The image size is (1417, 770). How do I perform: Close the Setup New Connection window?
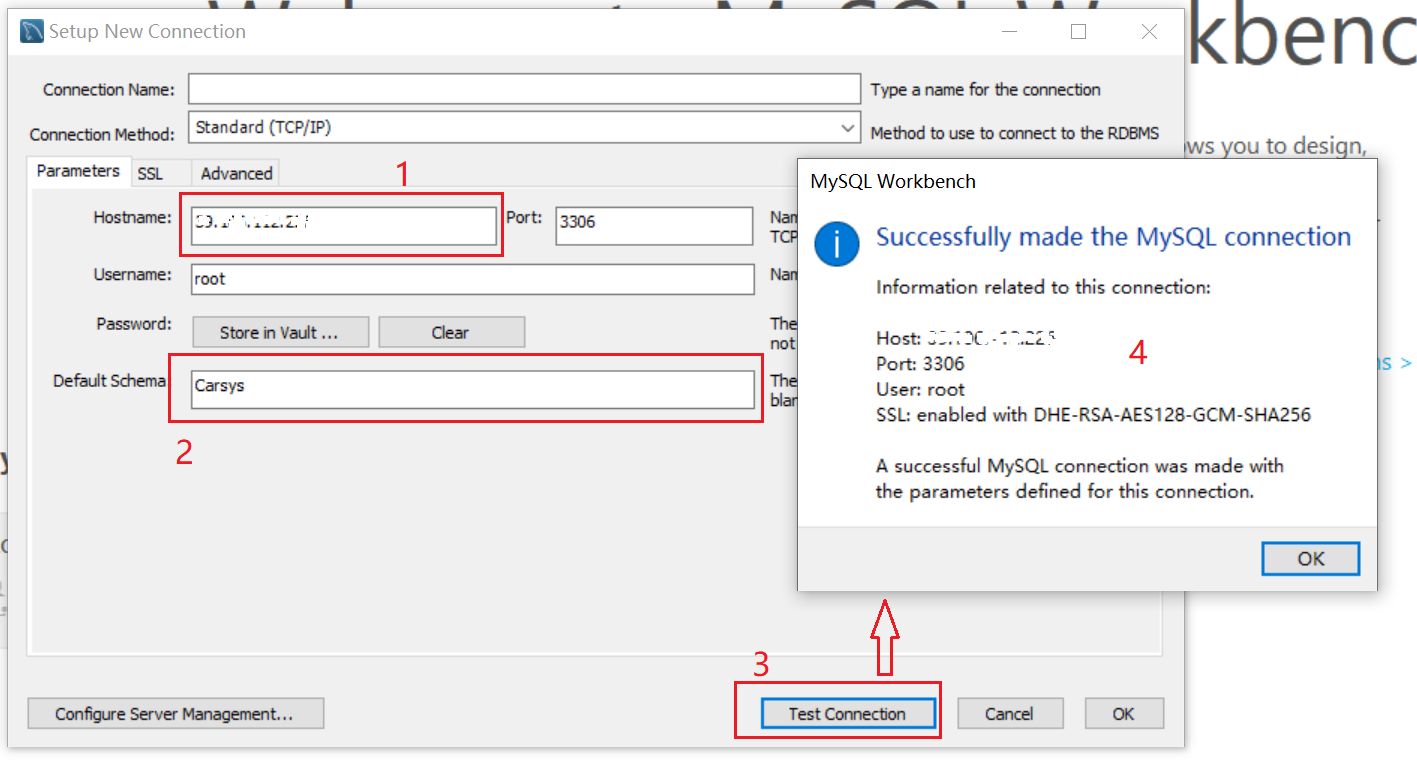[x=1150, y=32]
